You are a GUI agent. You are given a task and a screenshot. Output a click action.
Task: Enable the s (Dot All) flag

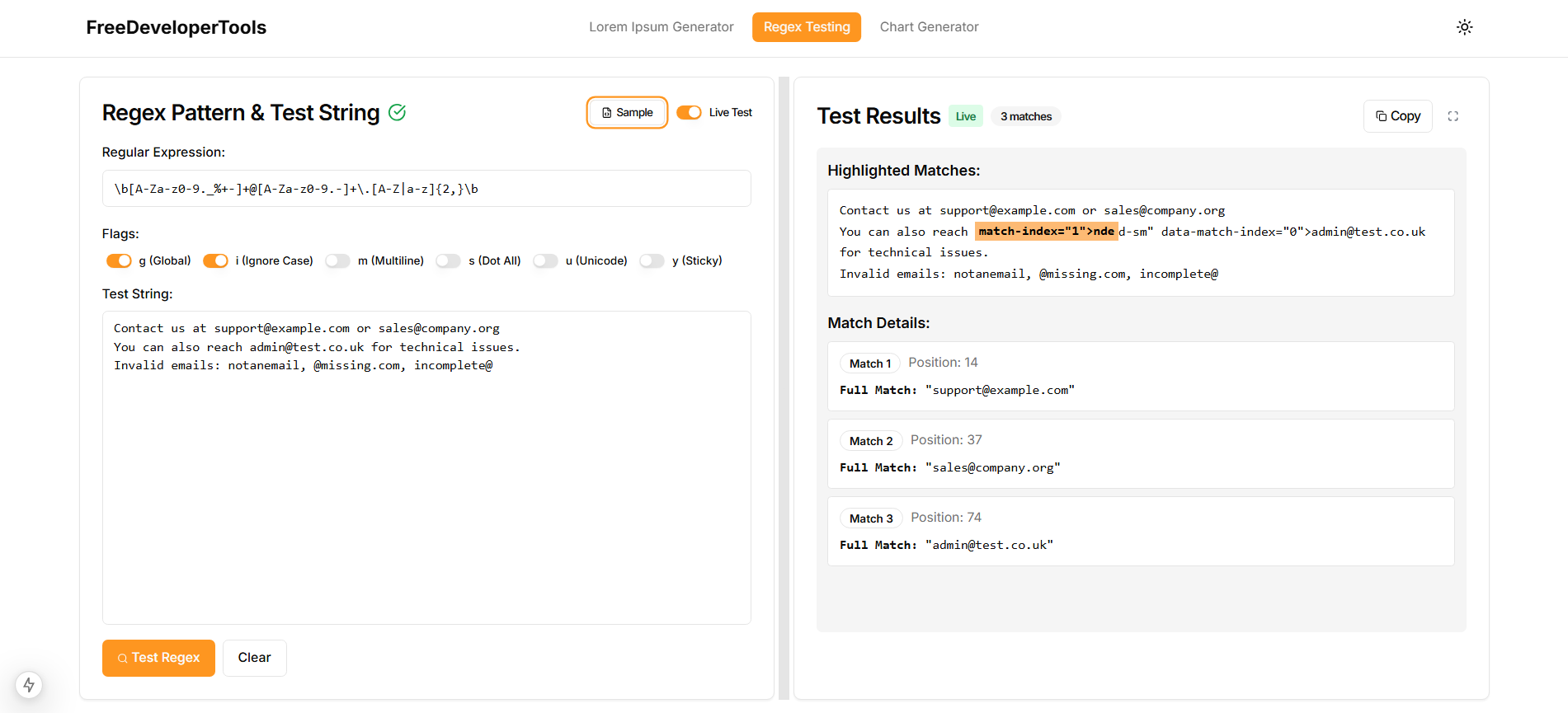(x=448, y=260)
